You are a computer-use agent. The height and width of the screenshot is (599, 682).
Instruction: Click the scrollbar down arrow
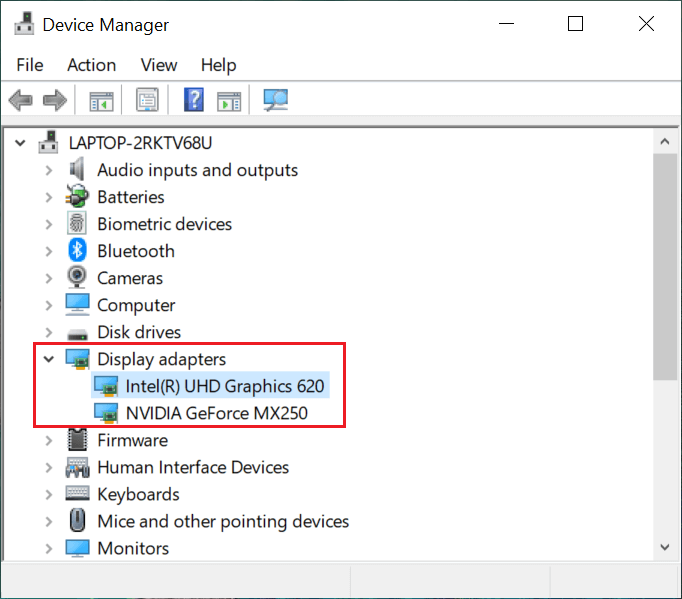665,547
